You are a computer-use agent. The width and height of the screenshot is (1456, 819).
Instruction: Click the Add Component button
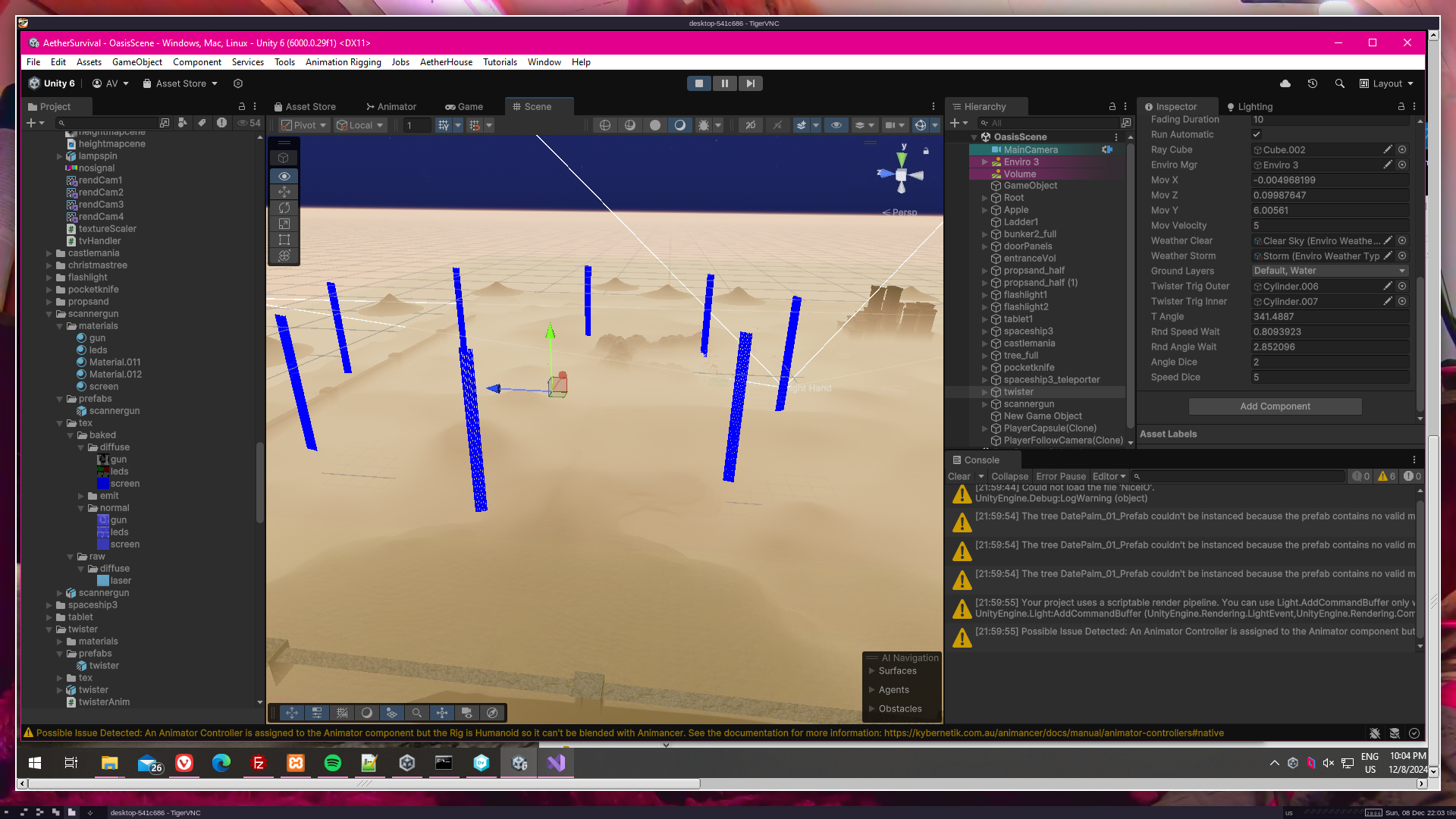(1275, 406)
